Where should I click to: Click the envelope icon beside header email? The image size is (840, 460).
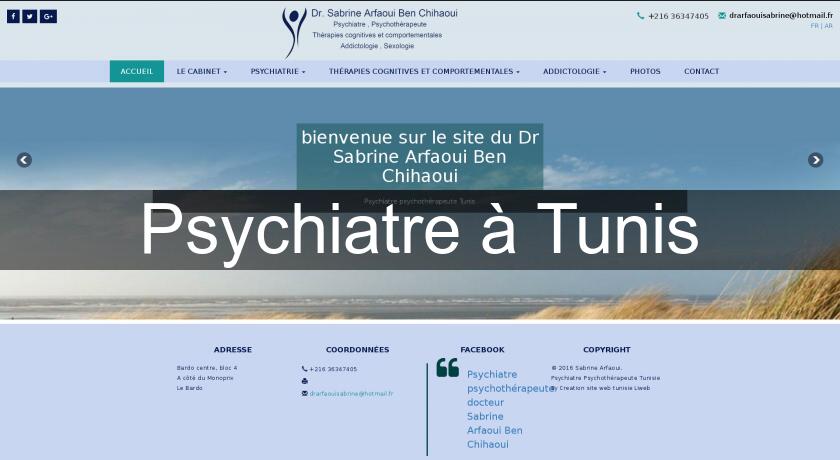722,16
